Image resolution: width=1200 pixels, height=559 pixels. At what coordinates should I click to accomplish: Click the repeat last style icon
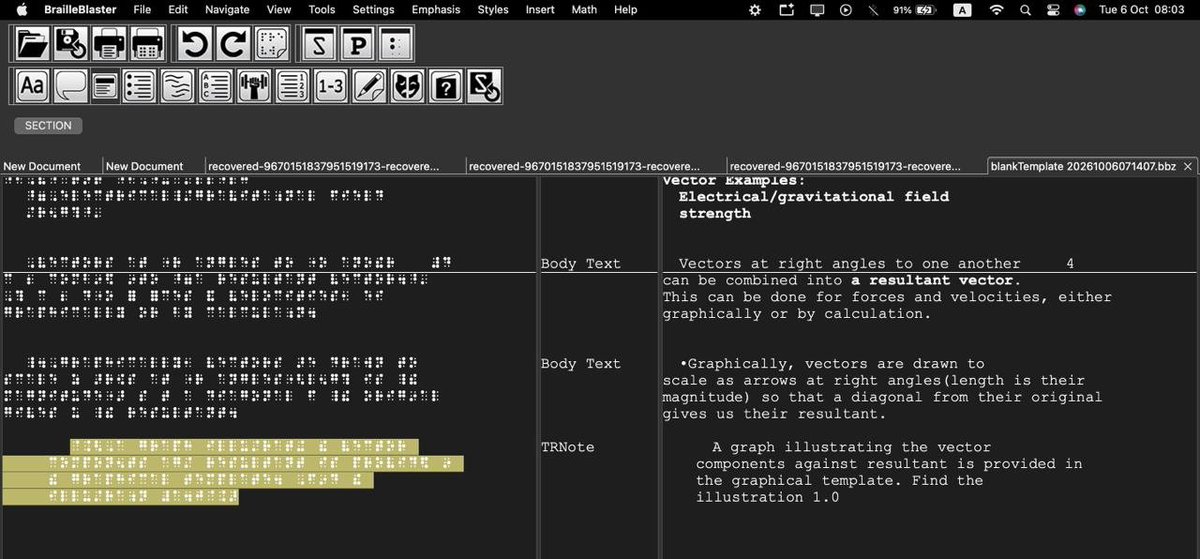pyautogui.click(x=484, y=86)
